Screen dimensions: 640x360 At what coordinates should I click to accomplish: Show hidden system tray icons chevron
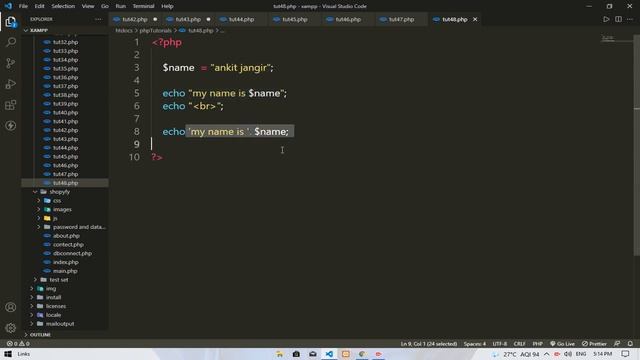pyautogui.click(x=547, y=354)
